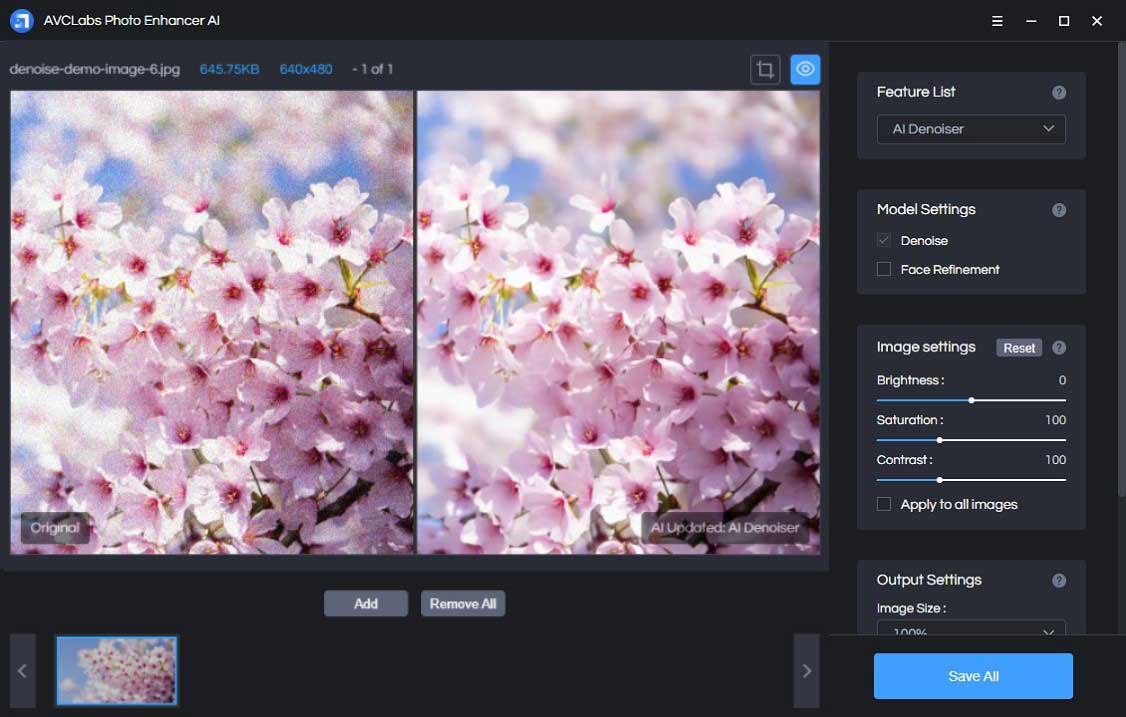1126x717 pixels.
Task: Open the hamburger menu in title bar
Action: [x=997, y=21]
